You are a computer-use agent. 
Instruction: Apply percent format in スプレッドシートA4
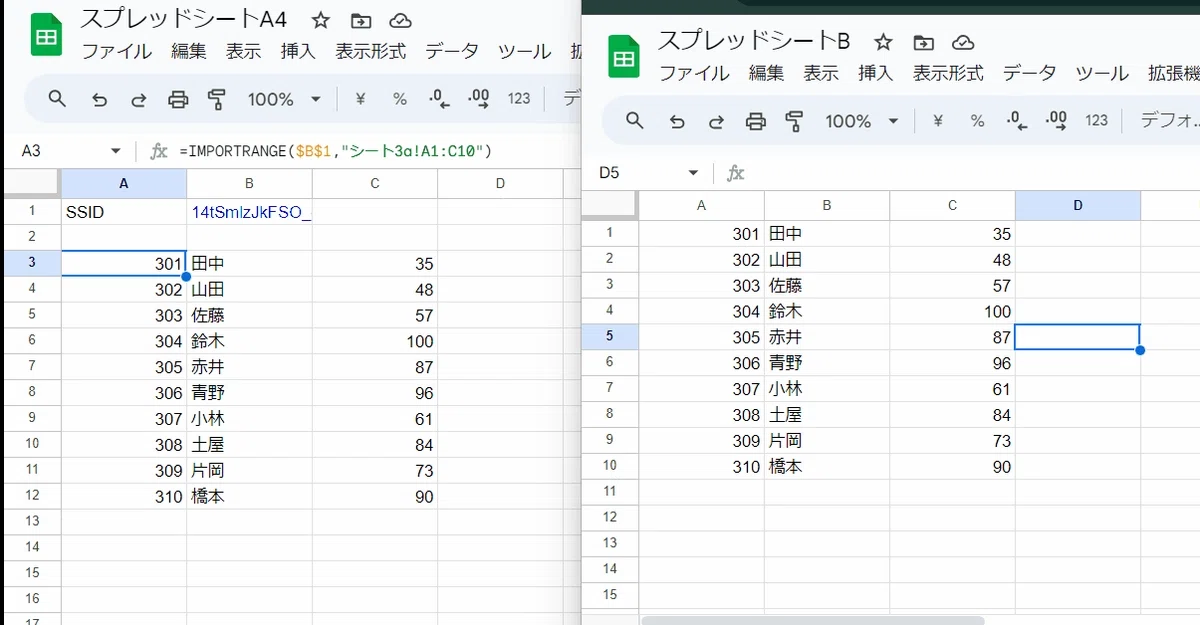click(400, 99)
